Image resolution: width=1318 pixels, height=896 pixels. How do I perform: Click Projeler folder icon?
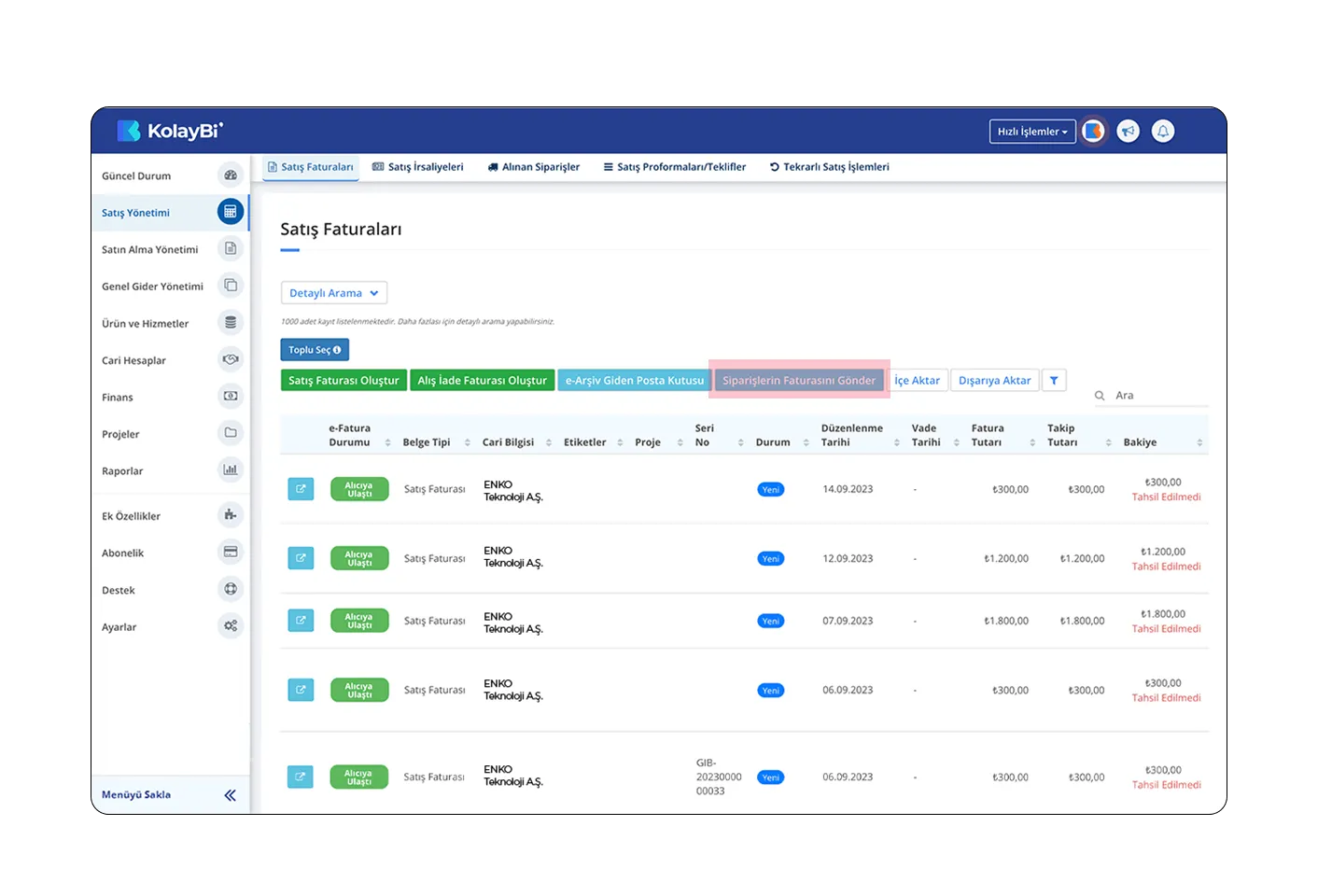tap(231, 433)
